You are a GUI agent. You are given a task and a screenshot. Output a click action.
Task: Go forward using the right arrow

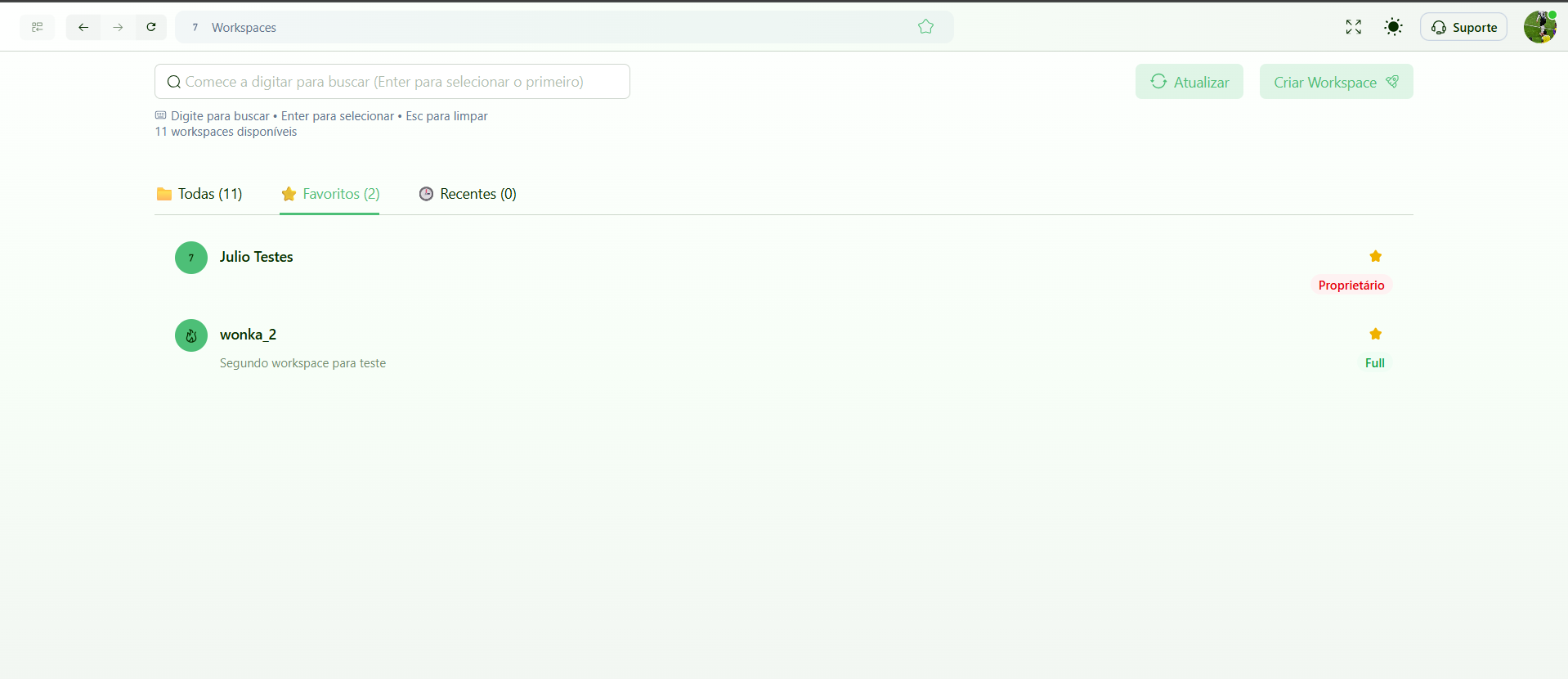coord(118,27)
